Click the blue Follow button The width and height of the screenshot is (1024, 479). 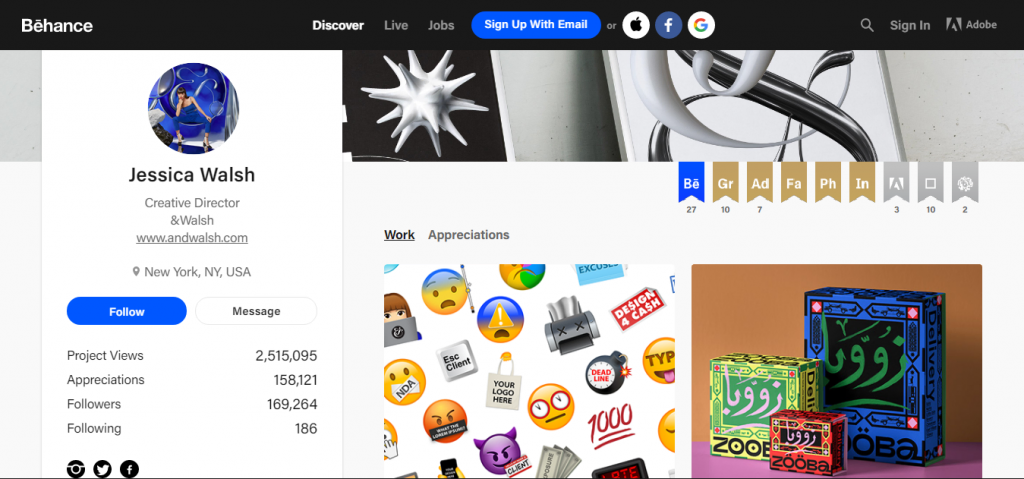tap(127, 311)
